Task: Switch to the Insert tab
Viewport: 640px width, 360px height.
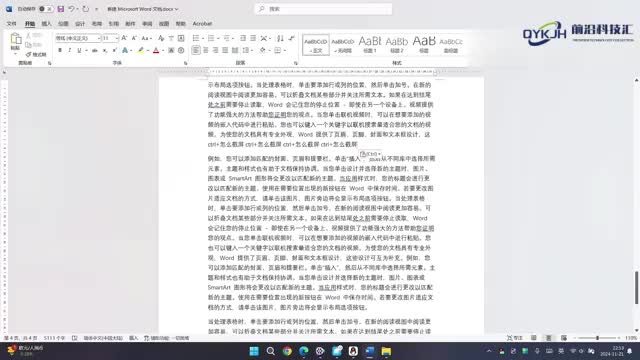Action: click(x=47, y=24)
